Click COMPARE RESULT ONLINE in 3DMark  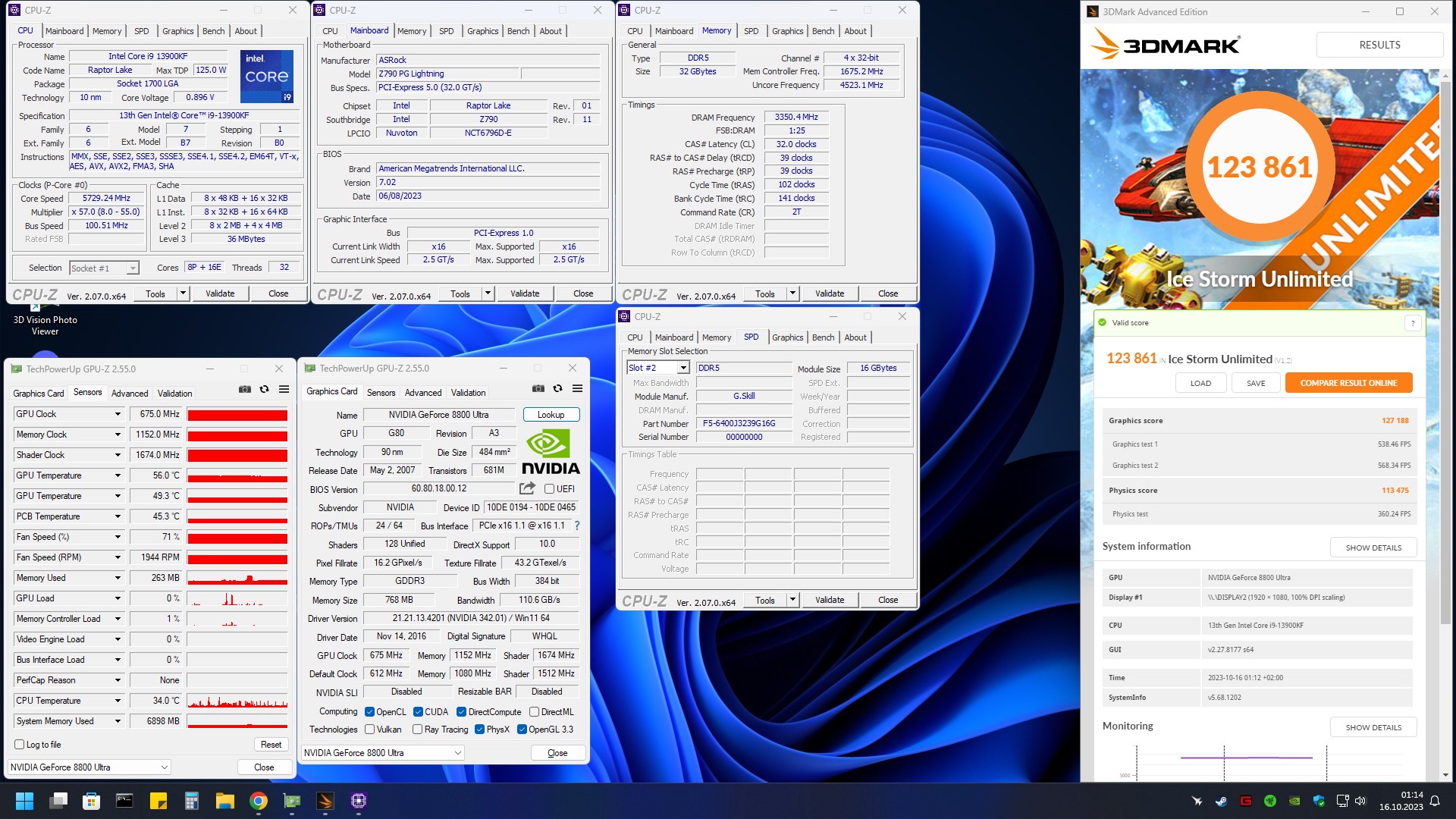click(1348, 383)
